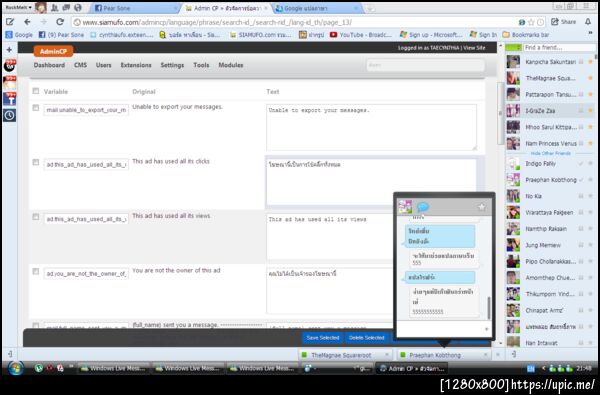Click the View Site link
Image resolution: width=600 pixels, height=395 pixels.
tap(474, 48)
